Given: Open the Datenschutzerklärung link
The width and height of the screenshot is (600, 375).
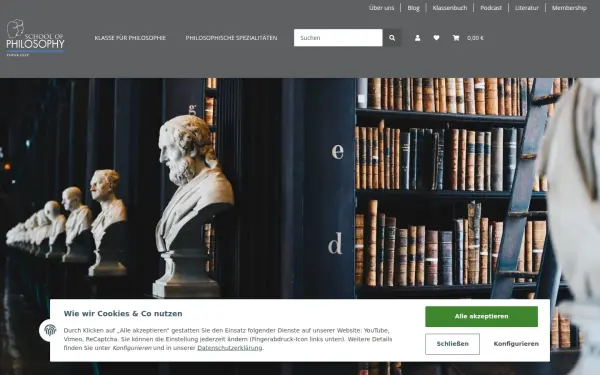Looking at the screenshot, I should click(230, 348).
